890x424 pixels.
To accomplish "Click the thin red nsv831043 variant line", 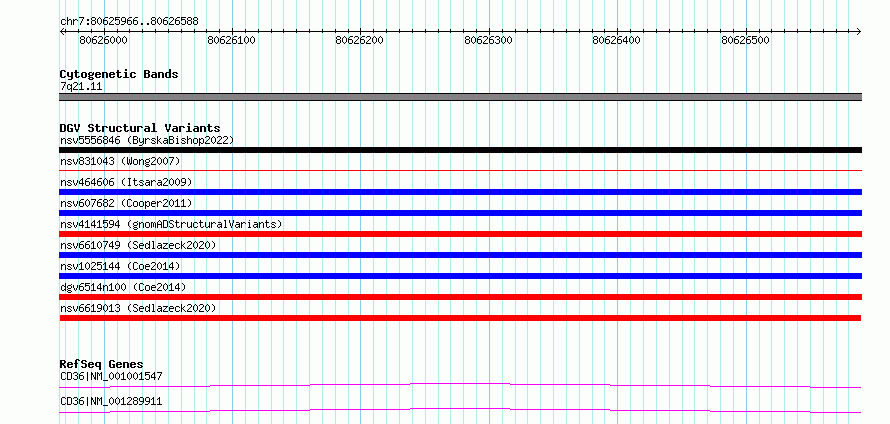I will point(460,170).
